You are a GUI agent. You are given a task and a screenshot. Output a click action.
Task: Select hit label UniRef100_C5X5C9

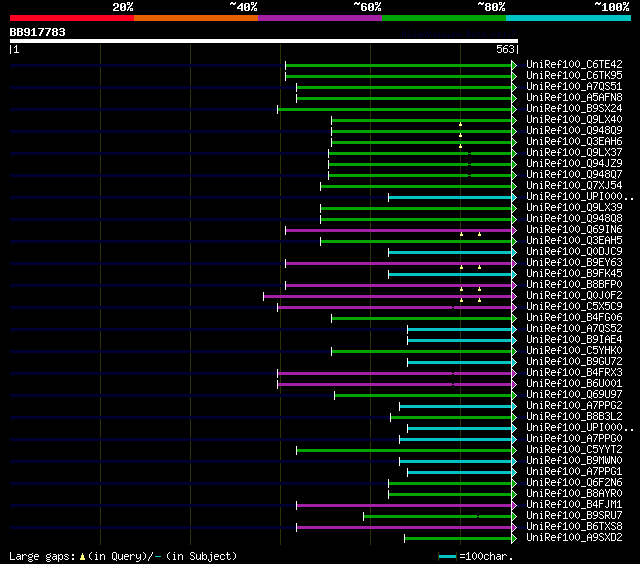pyautogui.click(x=574, y=306)
